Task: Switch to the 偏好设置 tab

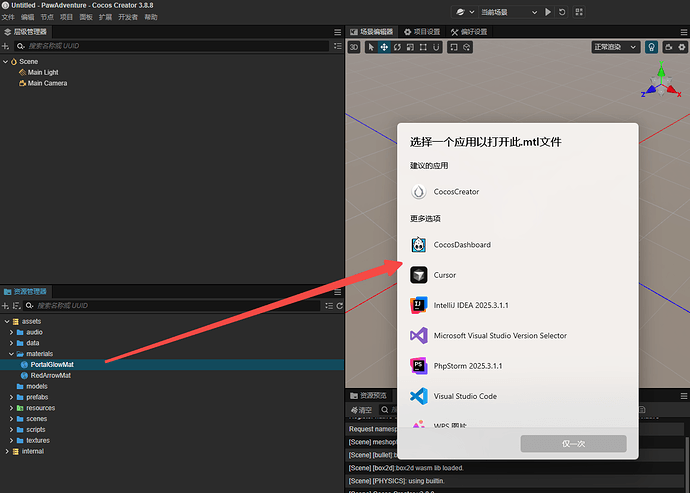Action: [469, 32]
